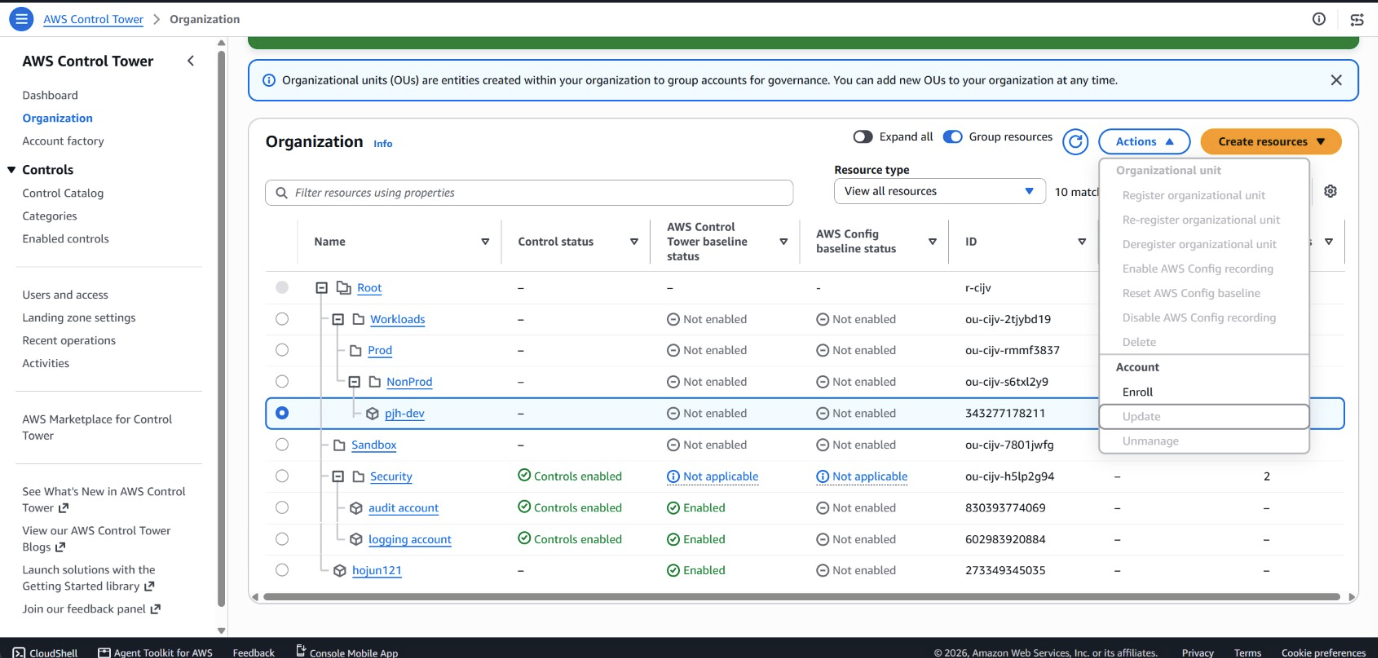Collapse the NonProd tree node

point(354,382)
